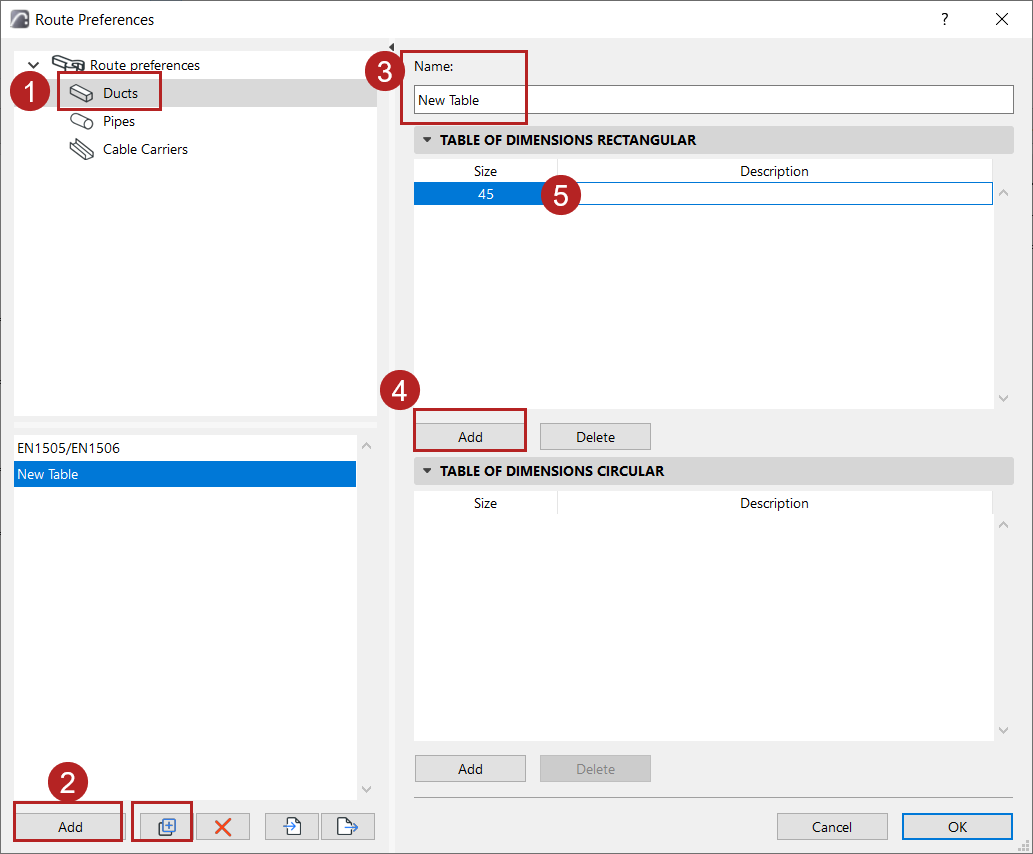Click Add under the circular dimensions table
This screenshot has width=1033, height=854.
coord(470,769)
